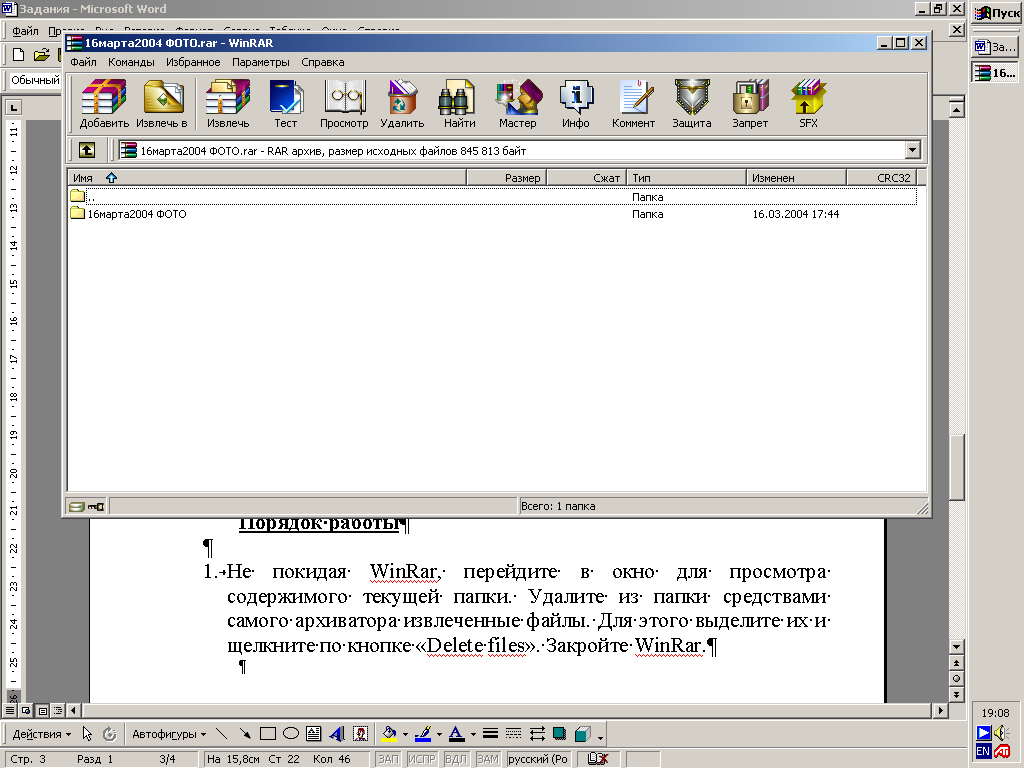Sort by Имя column header
The image size is (1024, 768).
pyautogui.click(x=266, y=178)
